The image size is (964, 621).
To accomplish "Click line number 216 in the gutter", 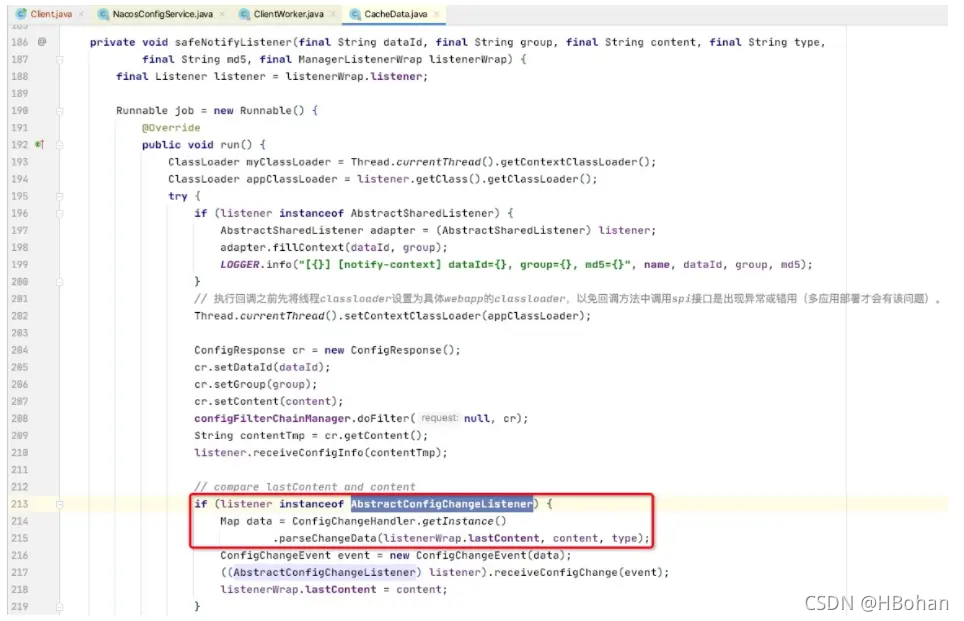I will 20,555.
